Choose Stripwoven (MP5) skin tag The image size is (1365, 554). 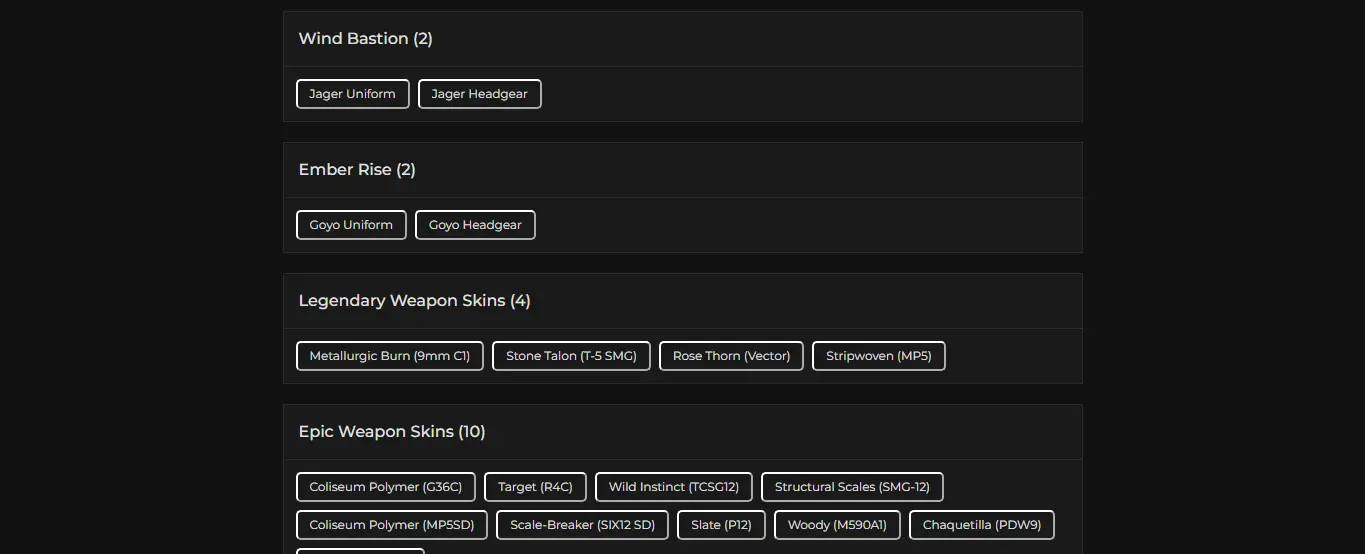tap(878, 356)
